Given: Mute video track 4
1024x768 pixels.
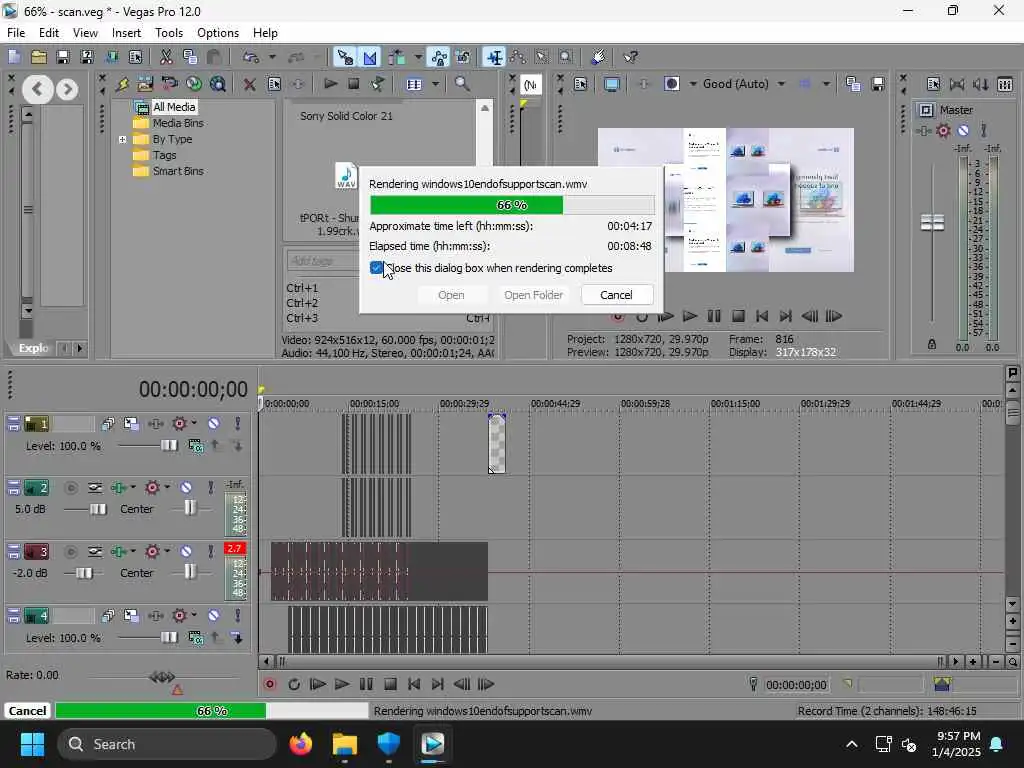Looking at the screenshot, I should pyautogui.click(x=214, y=615).
